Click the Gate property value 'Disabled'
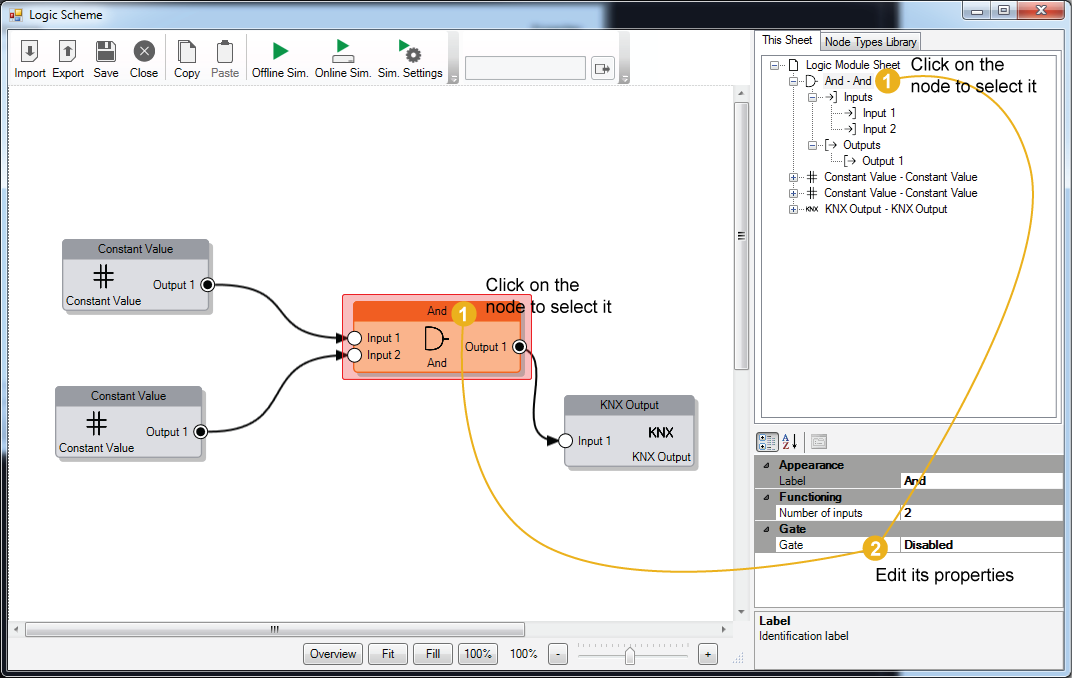Viewport: 1072px width, 678px height. (982, 545)
